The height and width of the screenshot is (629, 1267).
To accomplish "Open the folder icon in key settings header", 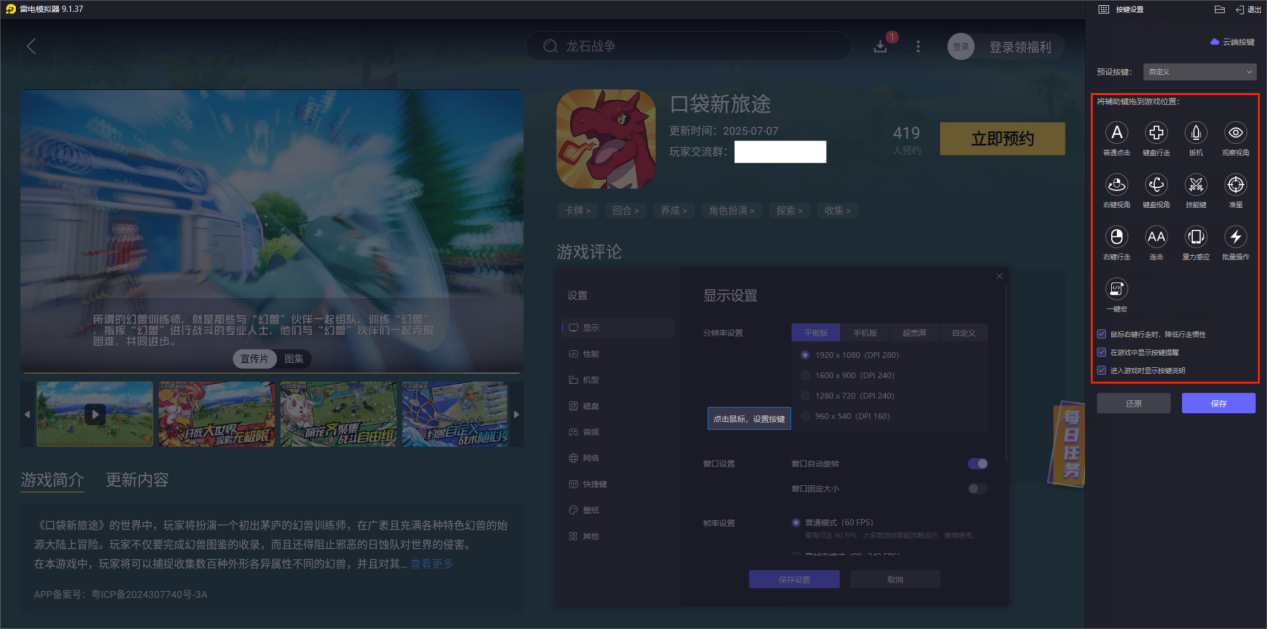I will coord(1219,9).
